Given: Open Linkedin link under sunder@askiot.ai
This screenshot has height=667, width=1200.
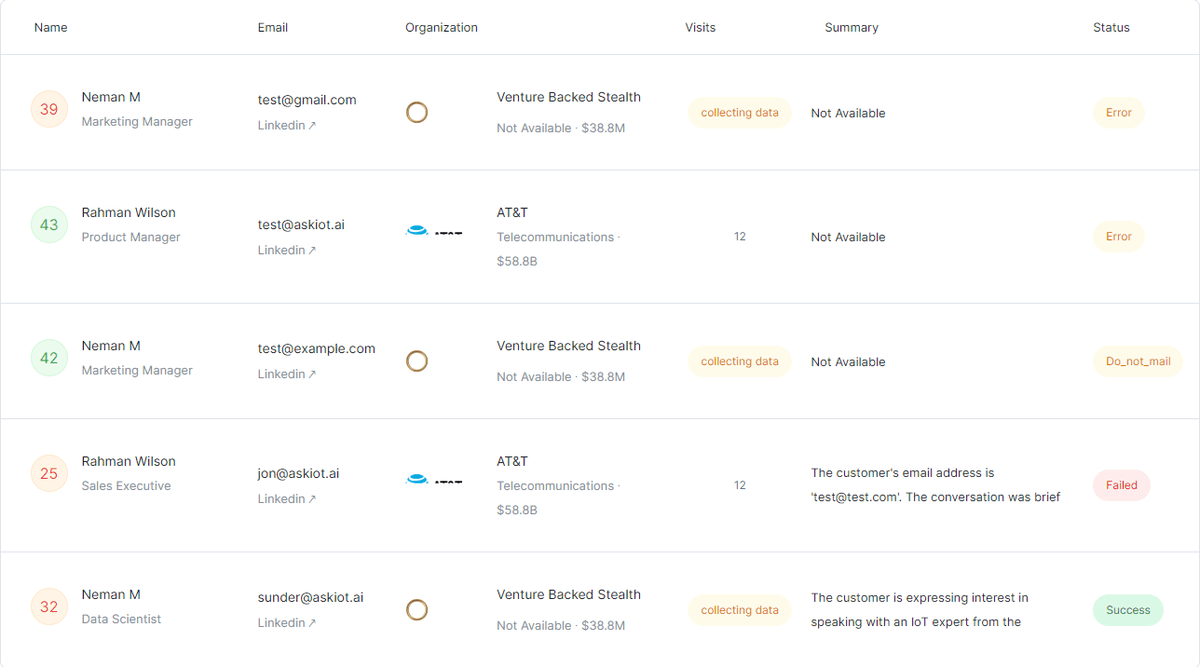Looking at the screenshot, I should tap(286, 623).
